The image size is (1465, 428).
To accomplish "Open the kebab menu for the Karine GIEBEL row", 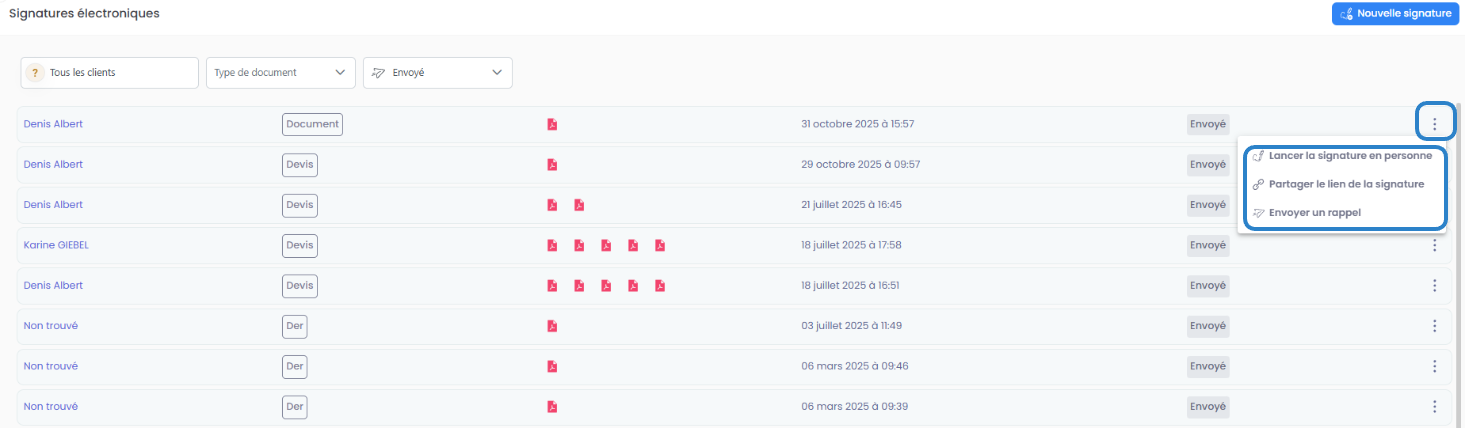I will coord(1434,245).
